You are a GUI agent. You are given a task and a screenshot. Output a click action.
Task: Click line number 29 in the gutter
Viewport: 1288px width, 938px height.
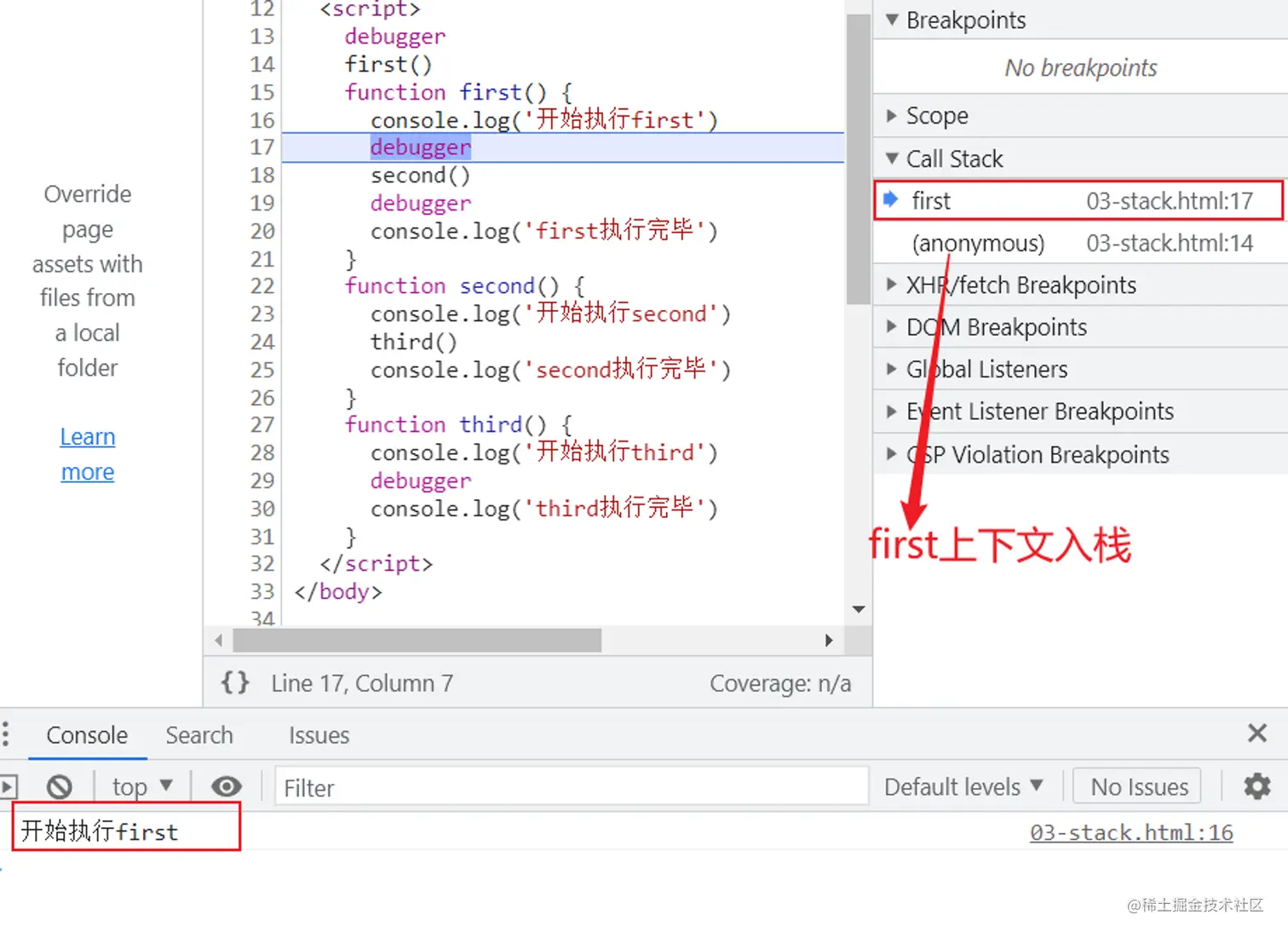[x=262, y=481]
